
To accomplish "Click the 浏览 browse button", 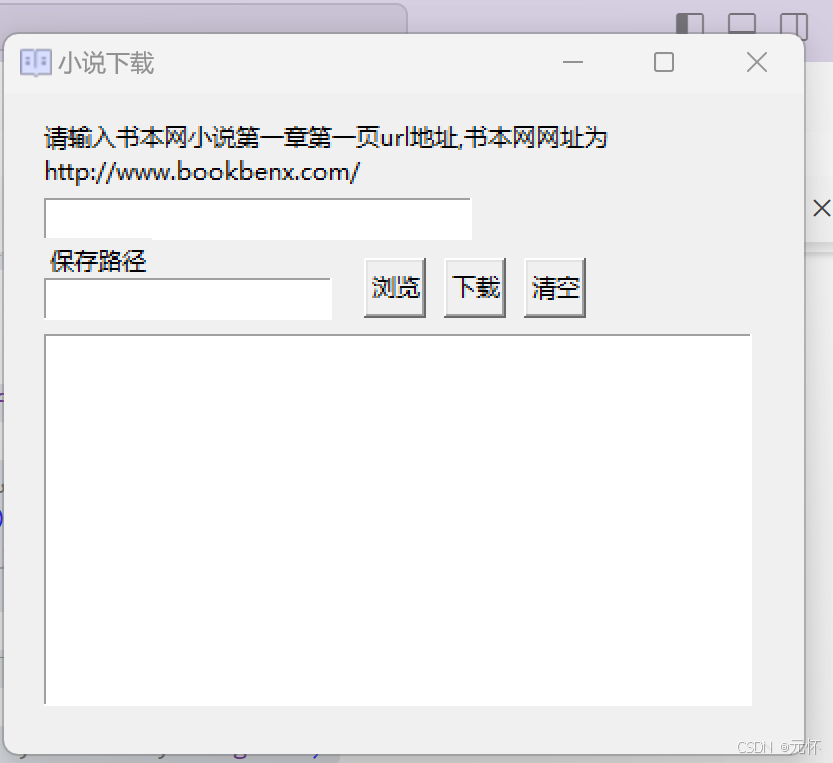I will 395,288.
